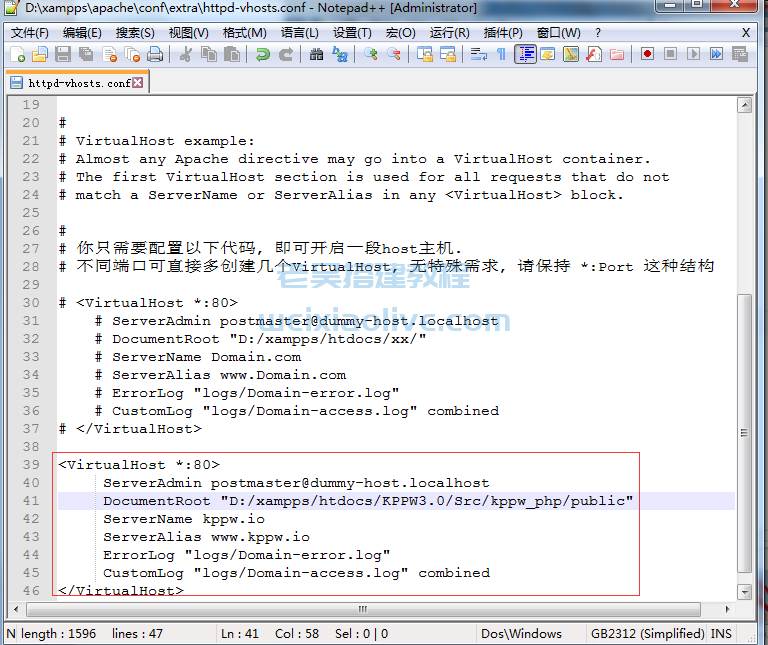Open the 插件(P) menu
The height and width of the screenshot is (645, 768).
pyautogui.click(x=503, y=33)
